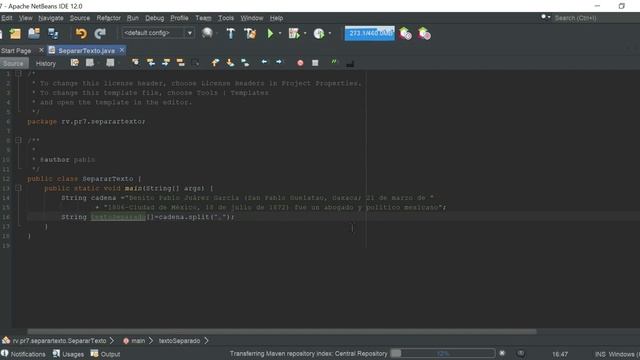This screenshot has height=360, width=640.
Task: Click Next Bookmark icon
Action: 230,63
